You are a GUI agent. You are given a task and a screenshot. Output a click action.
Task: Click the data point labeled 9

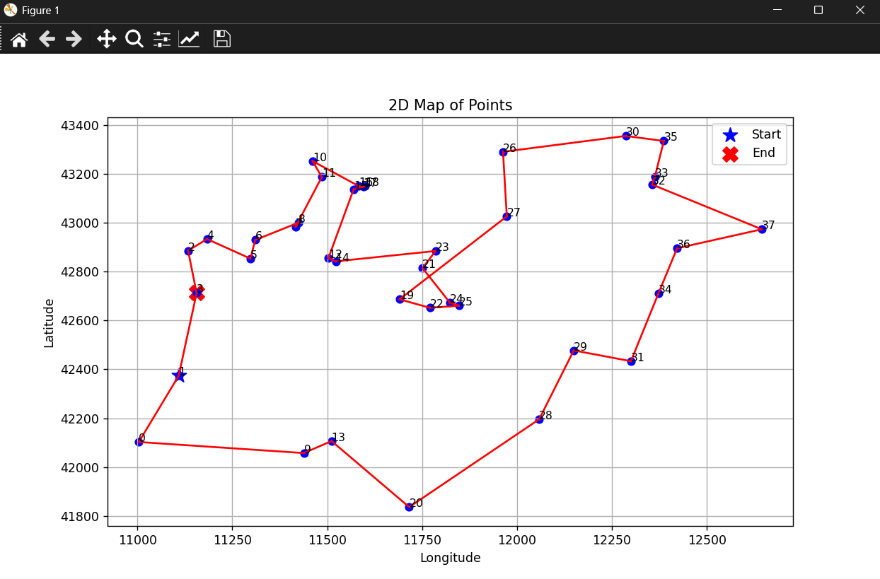click(304, 453)
